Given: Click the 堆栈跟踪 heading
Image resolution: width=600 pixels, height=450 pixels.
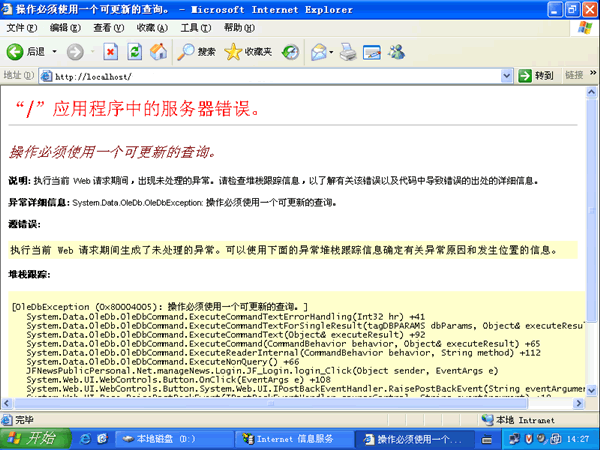Looking at the screenshot, I should coord(29,274).
